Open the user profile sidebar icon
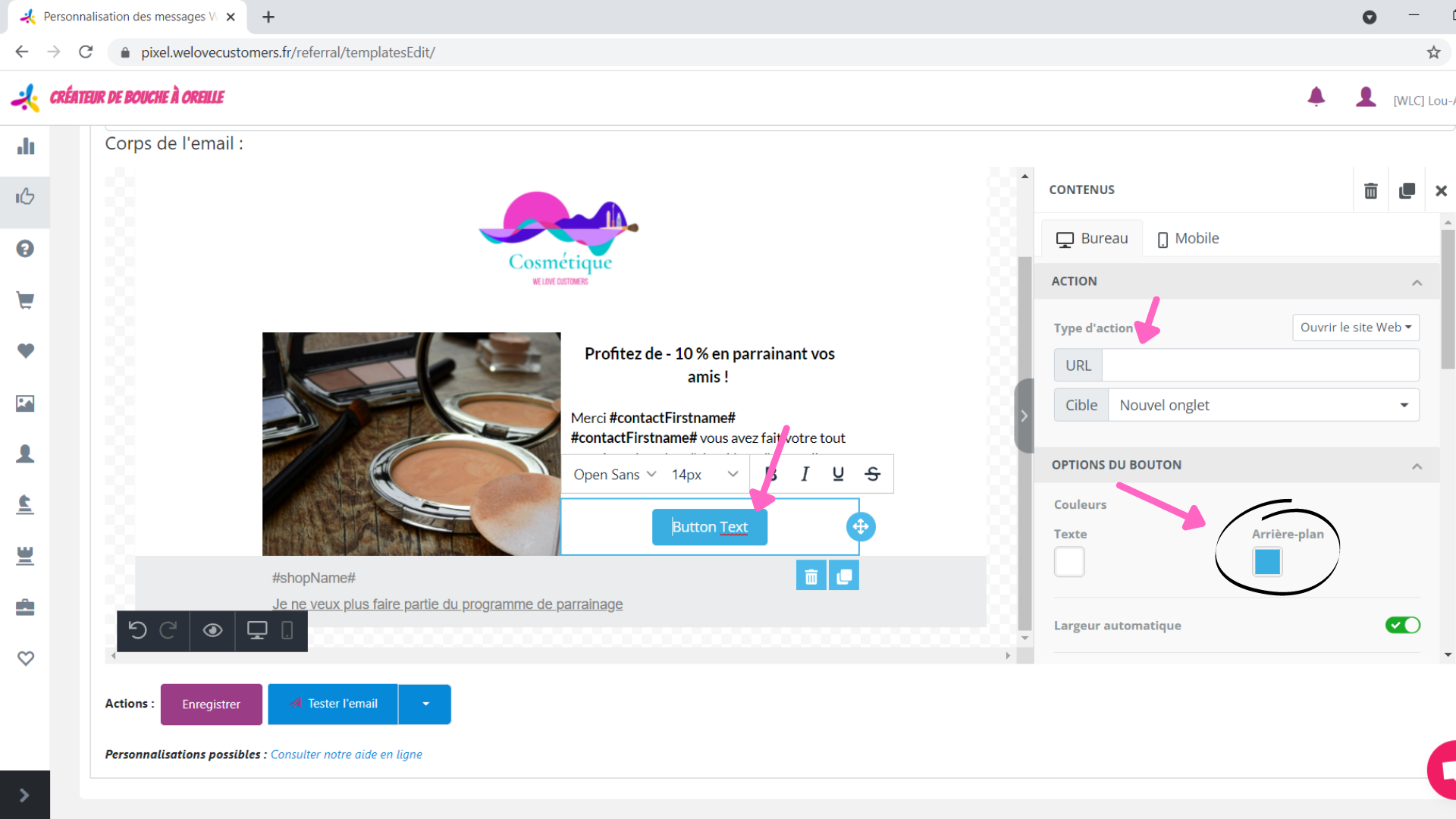 [x=25, y=453]
